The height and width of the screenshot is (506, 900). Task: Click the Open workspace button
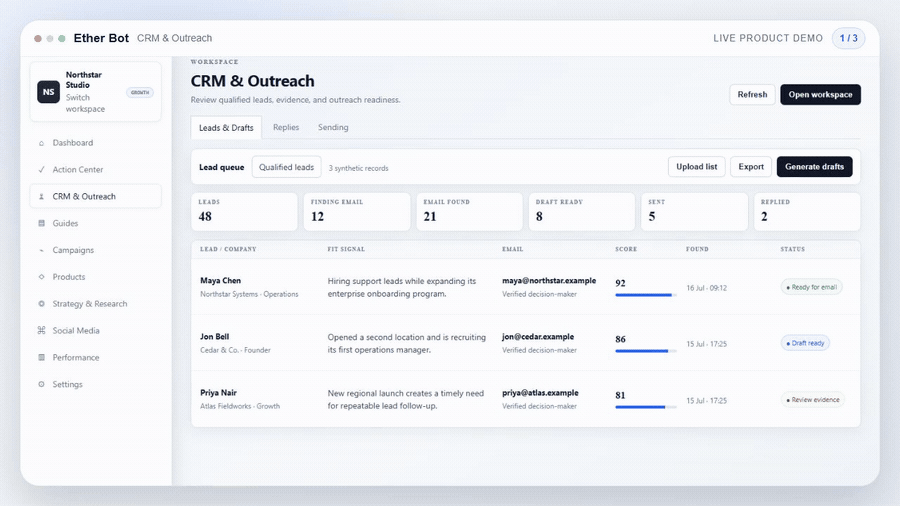click(x=820, y=95)
